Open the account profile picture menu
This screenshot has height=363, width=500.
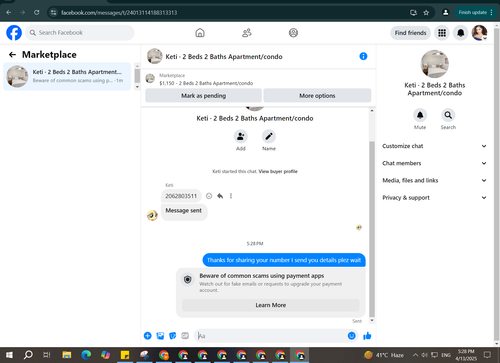tap(480, 33)
